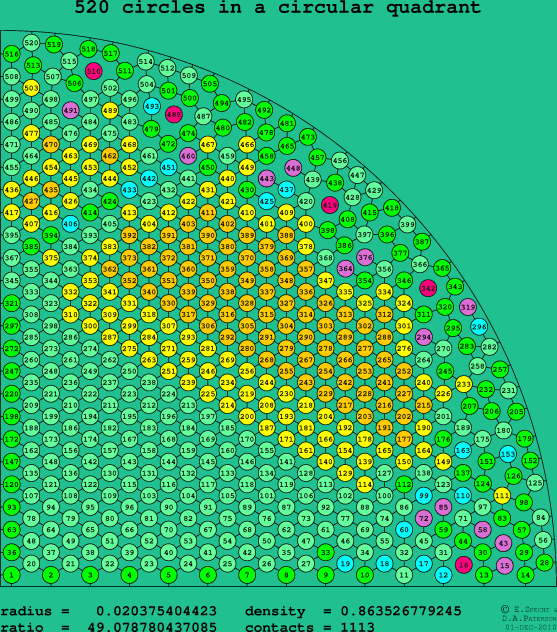Pick the cyan circle labeled 18

pos(384,563)
